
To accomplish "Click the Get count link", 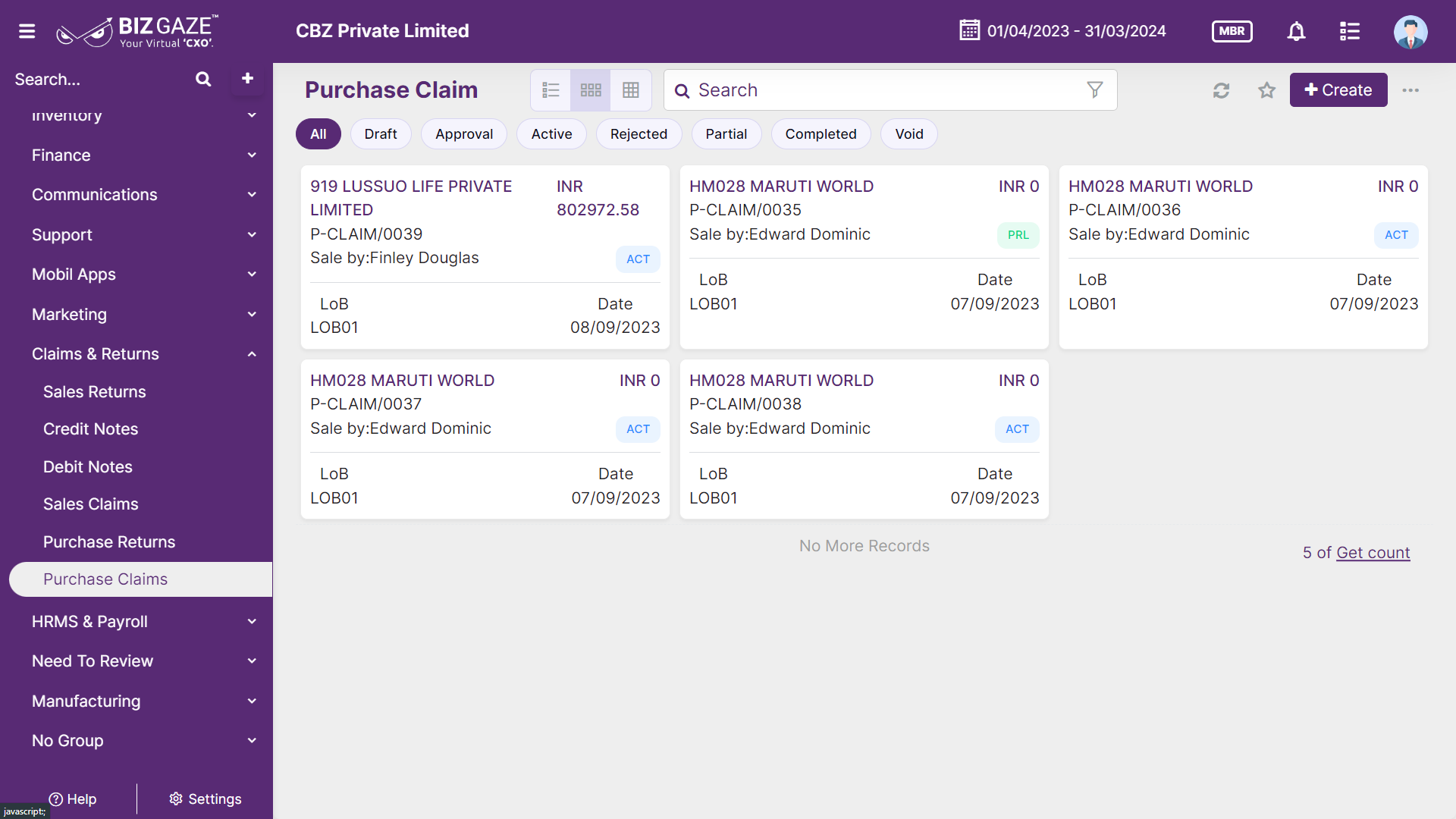I will coord(1373,553).
